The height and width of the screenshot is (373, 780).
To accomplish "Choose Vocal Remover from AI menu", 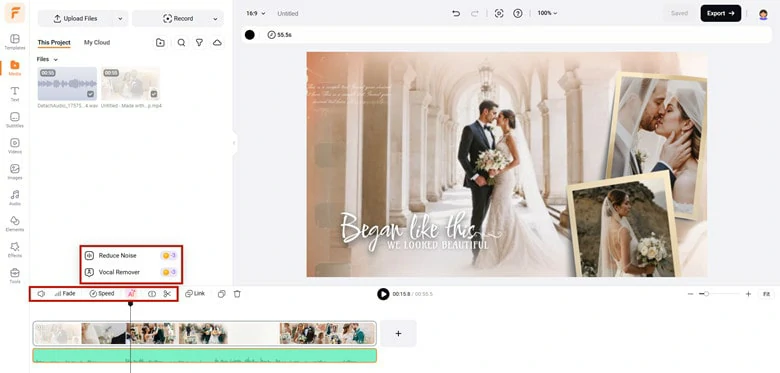I will pyautogui.click(x=131, y=273).
